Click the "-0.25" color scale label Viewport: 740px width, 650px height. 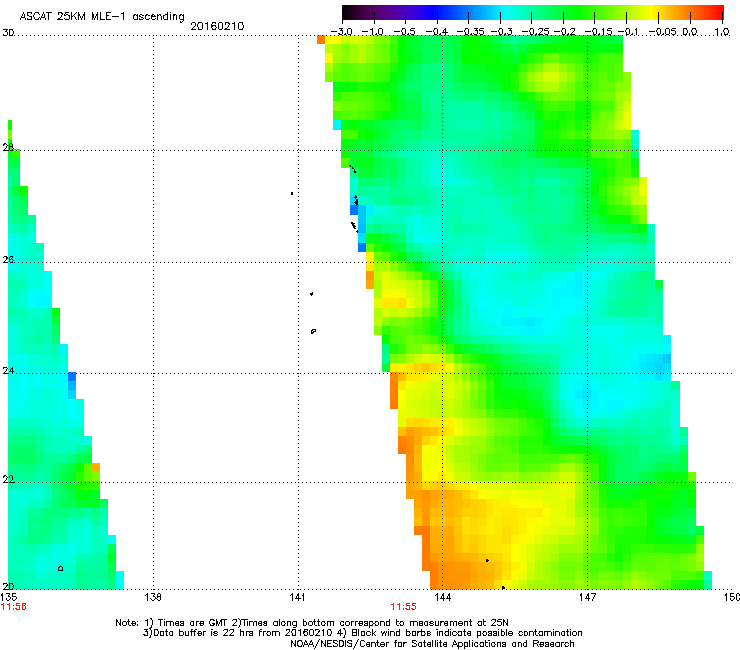coord(536,32)
